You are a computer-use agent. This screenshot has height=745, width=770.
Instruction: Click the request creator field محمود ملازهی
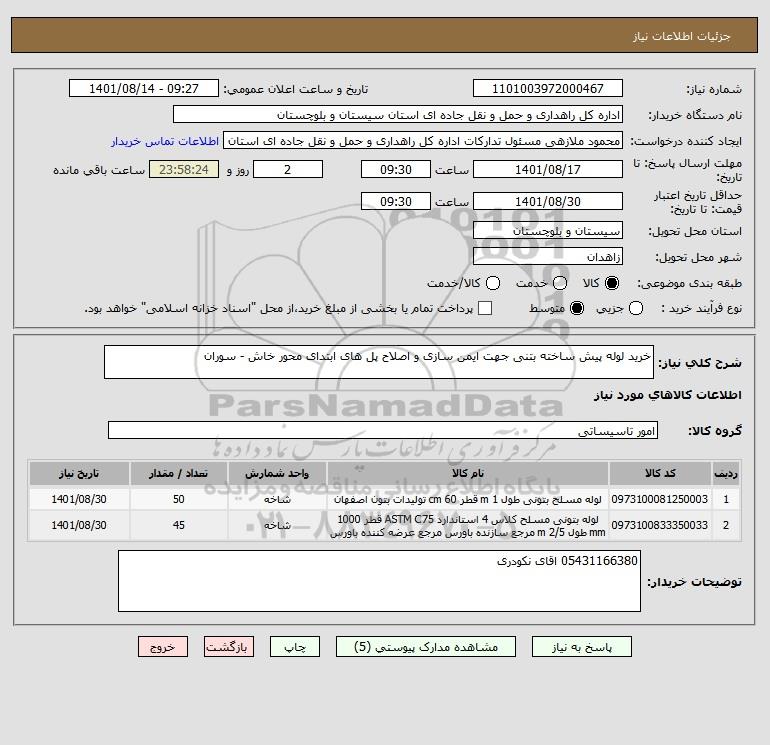(x=423, y=140)
